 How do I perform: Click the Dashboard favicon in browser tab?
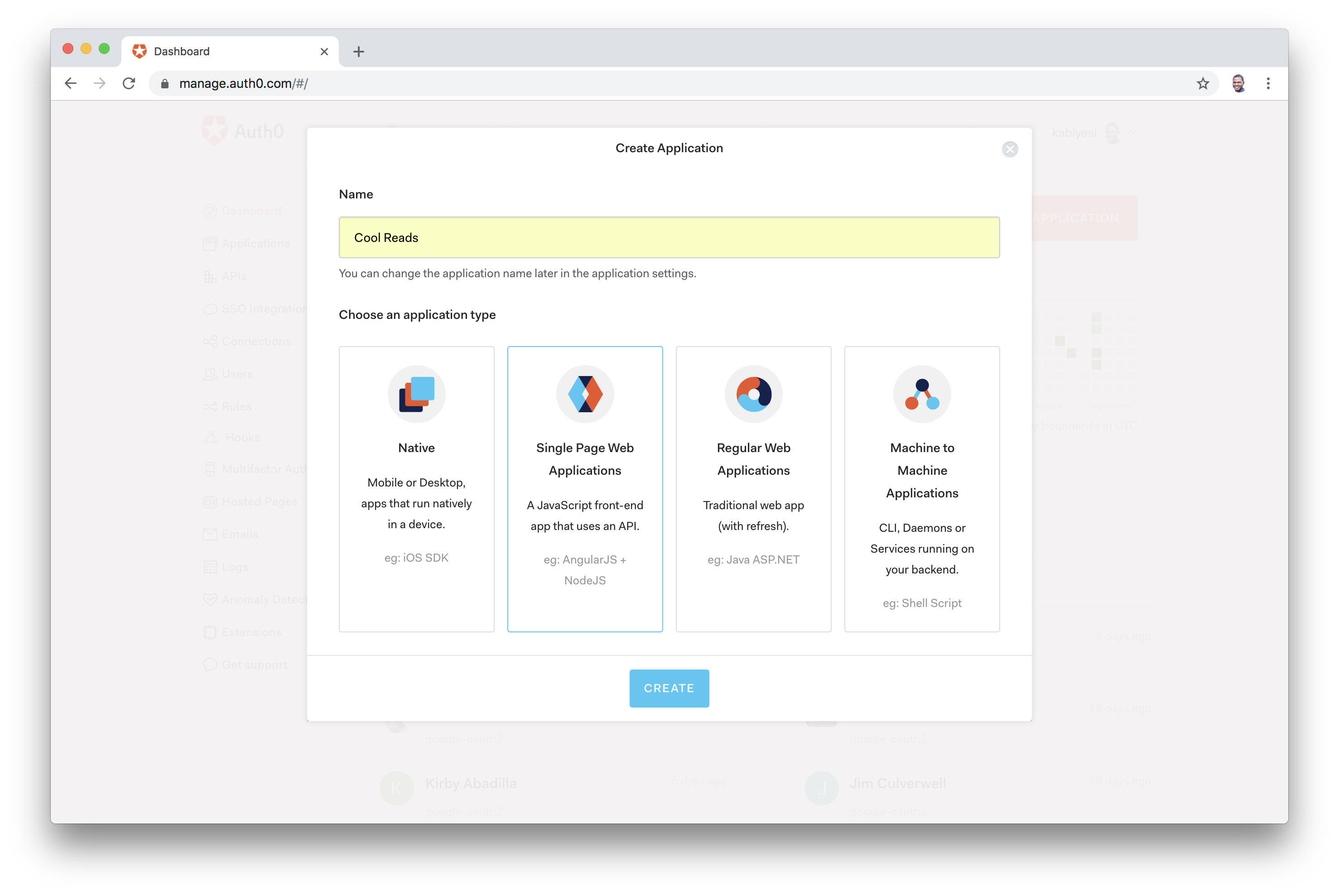(x=139, y=51)
